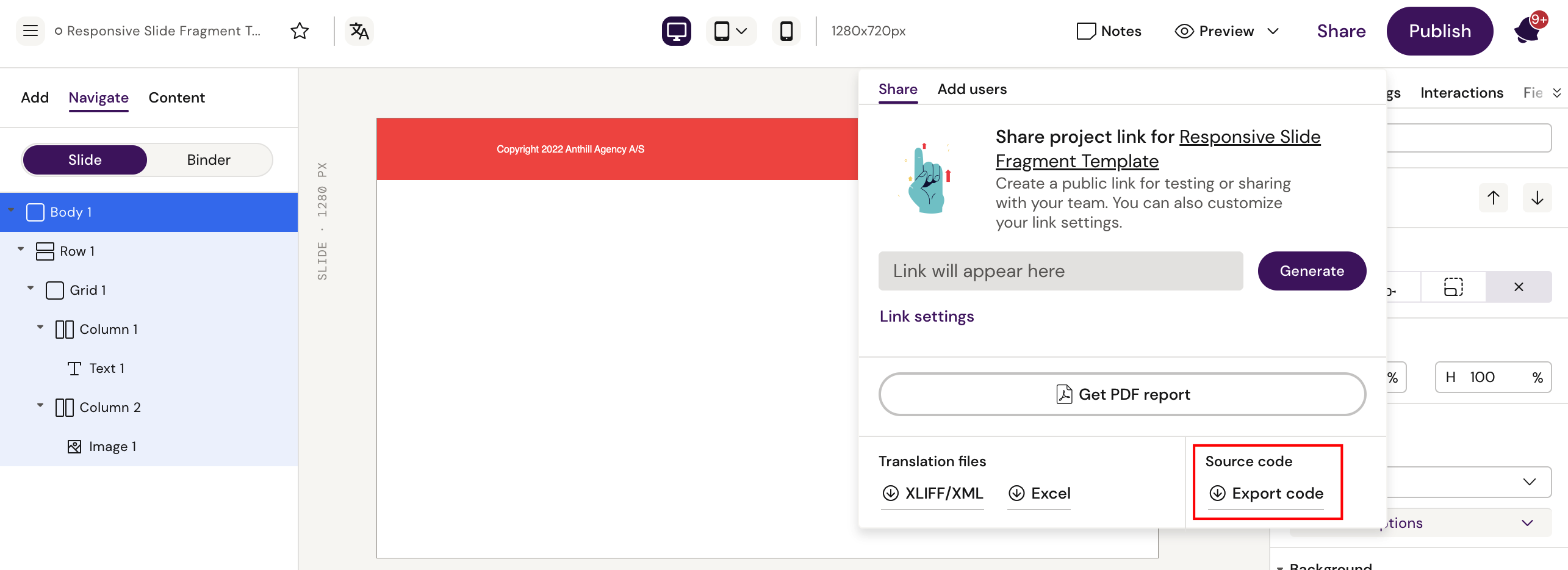
Task: Open the hamburger main menu
Action: [31, 31]
